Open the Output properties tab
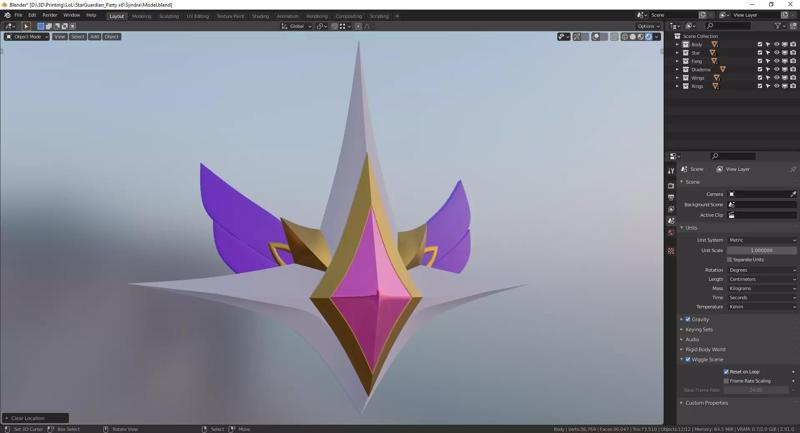 (671, 197)
